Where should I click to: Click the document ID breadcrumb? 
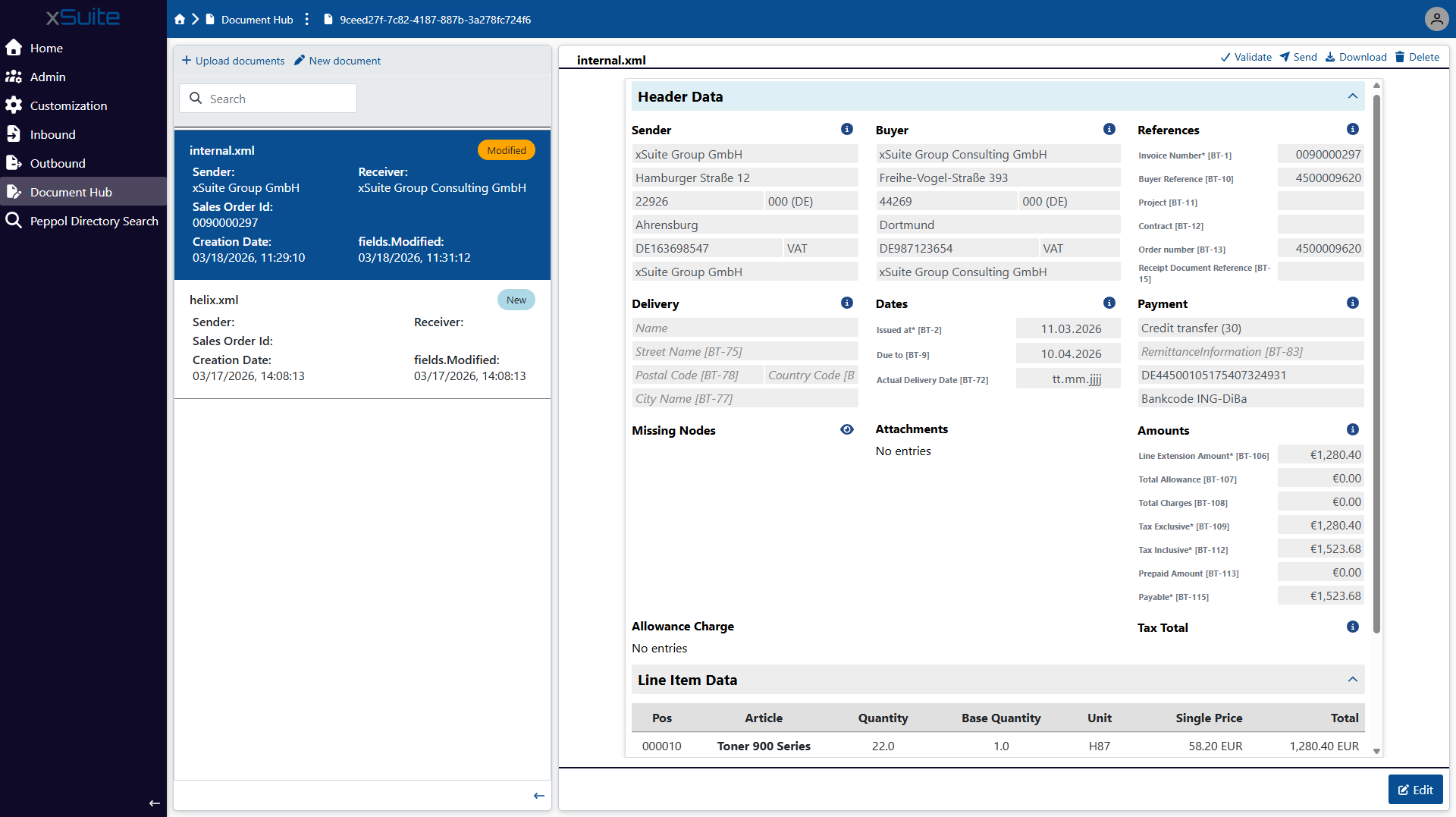tap(428, 20)
